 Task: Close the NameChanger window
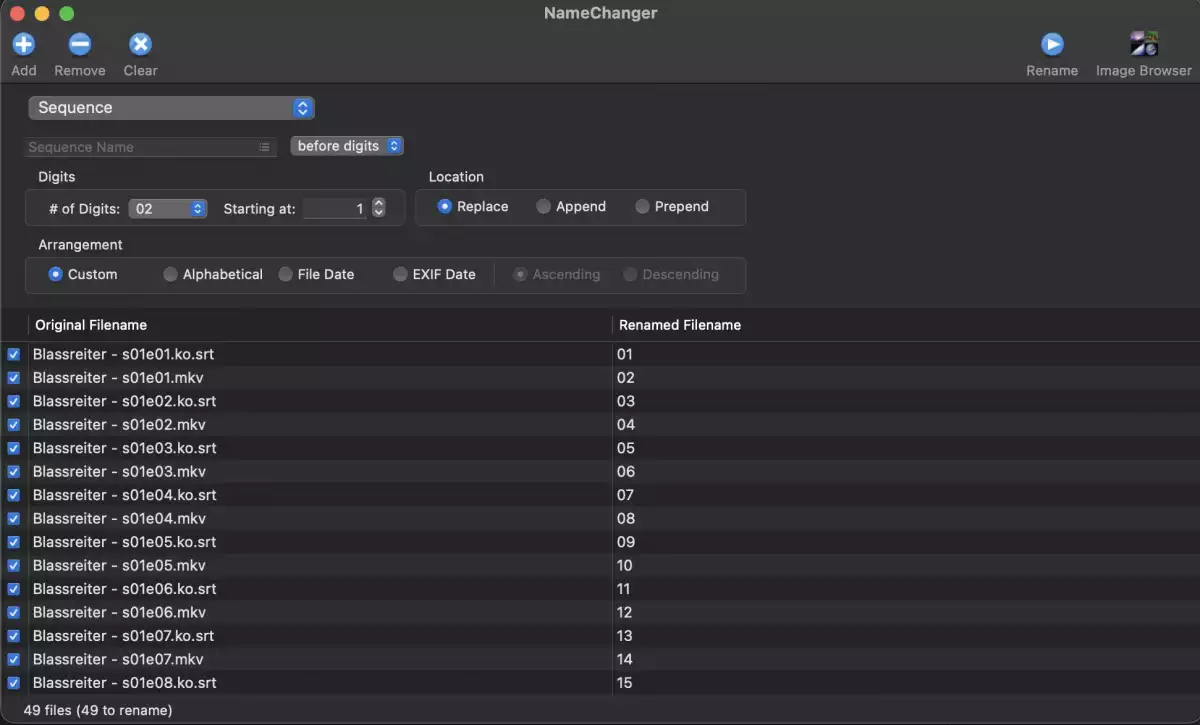pos(17,14)
